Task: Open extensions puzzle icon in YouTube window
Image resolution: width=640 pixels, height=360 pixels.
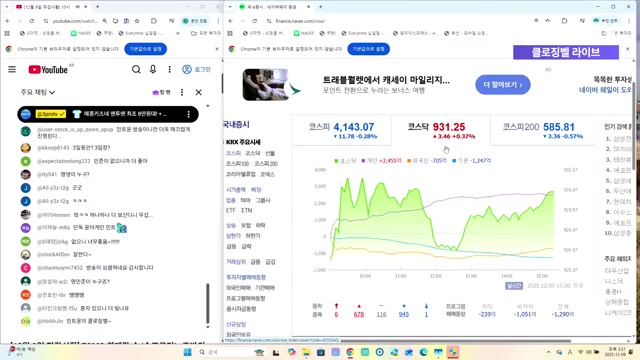Action: point(153,21)
